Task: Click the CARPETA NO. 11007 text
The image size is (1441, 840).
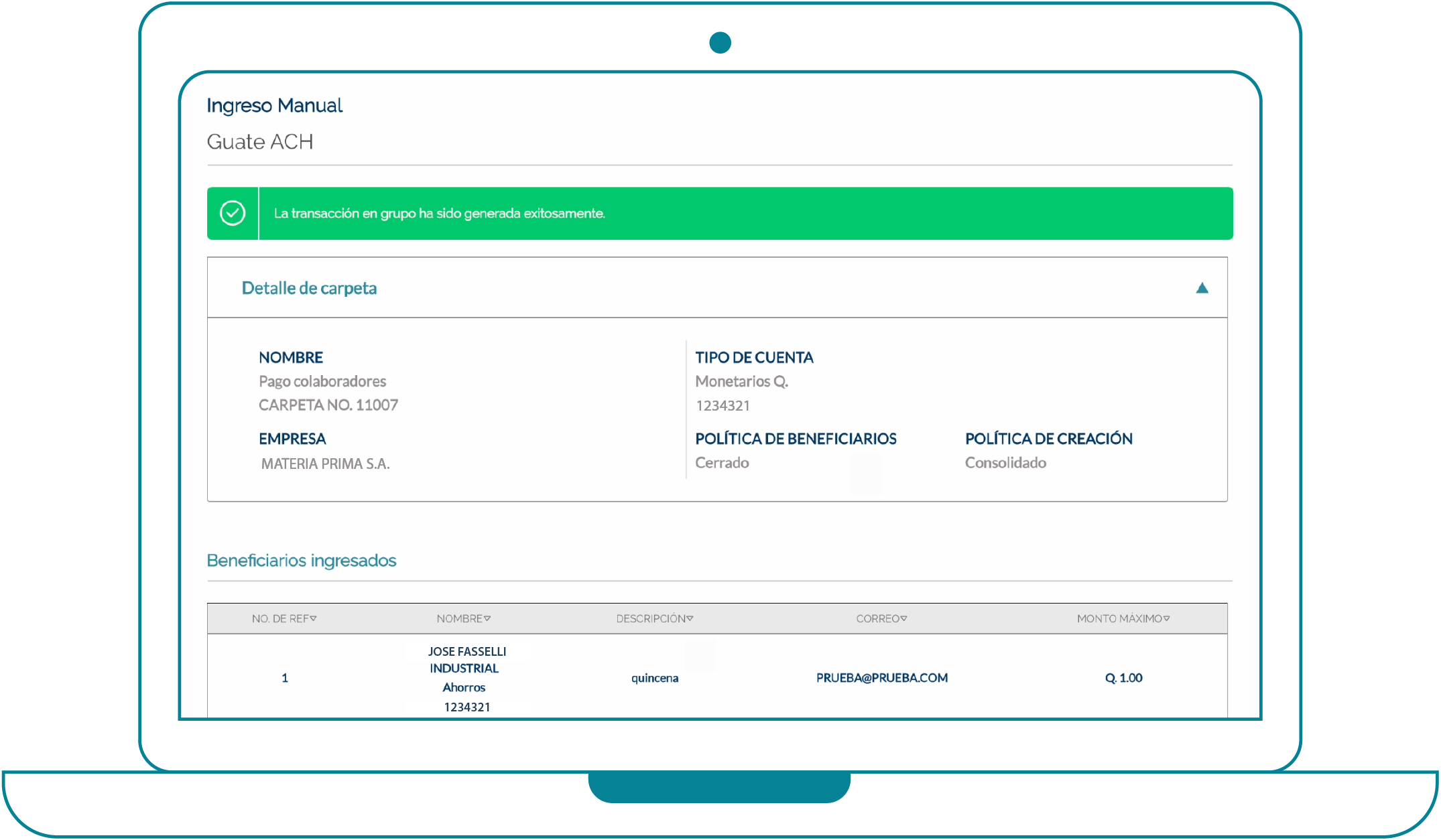Action: point(328,405)
